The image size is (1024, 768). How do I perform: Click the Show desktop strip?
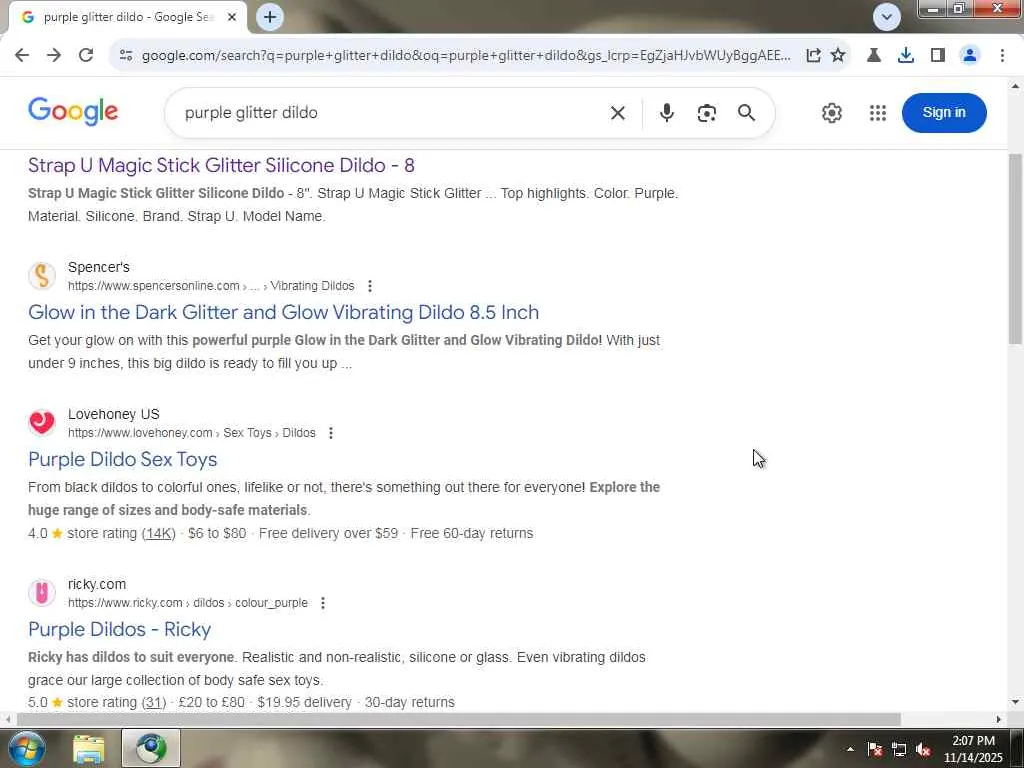1019,749
